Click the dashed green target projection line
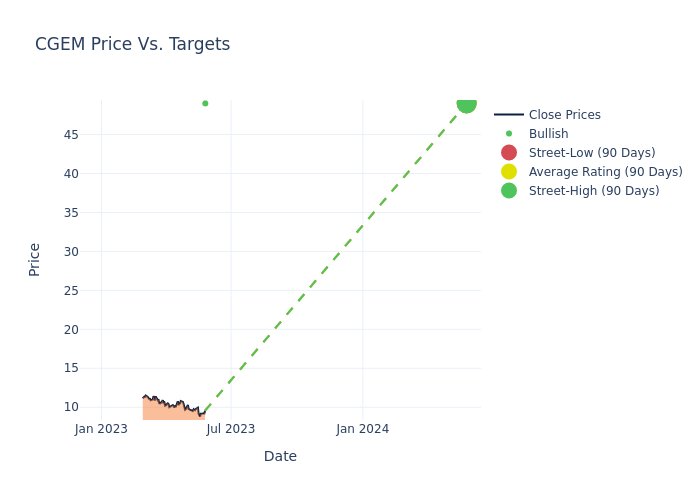 point(335,256)
